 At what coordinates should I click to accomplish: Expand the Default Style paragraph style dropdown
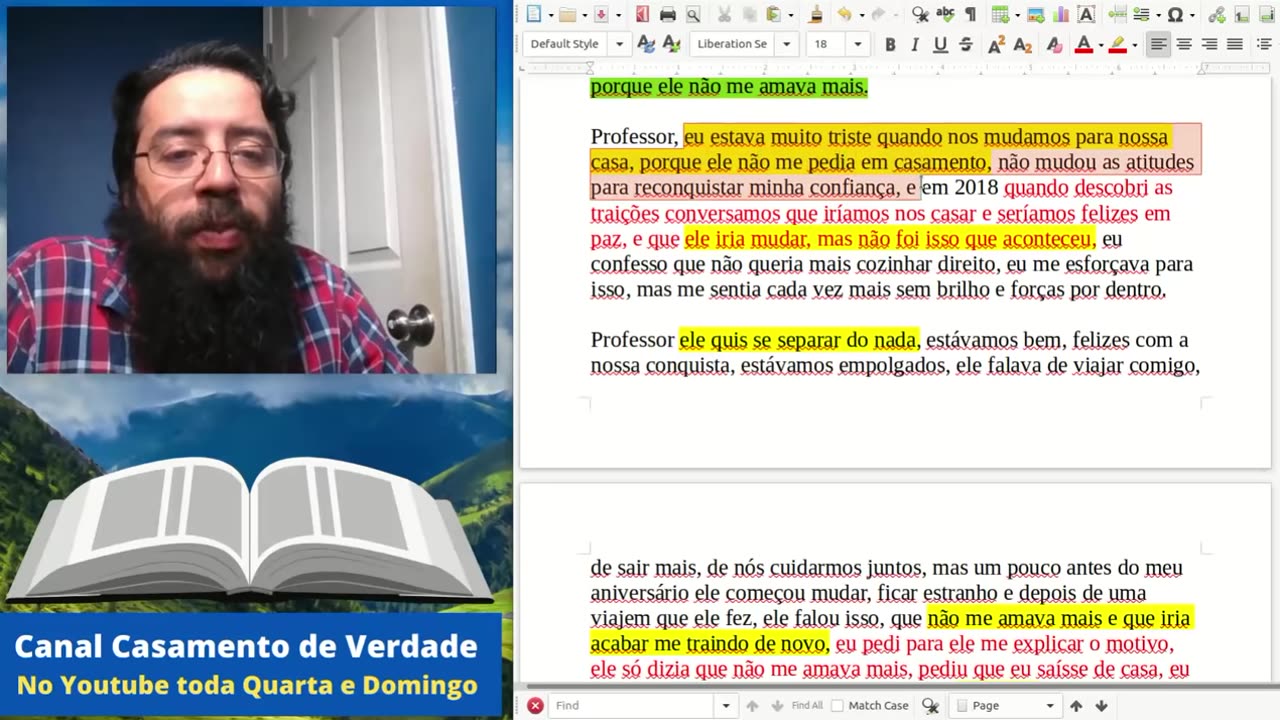click(x=619, y=44)
